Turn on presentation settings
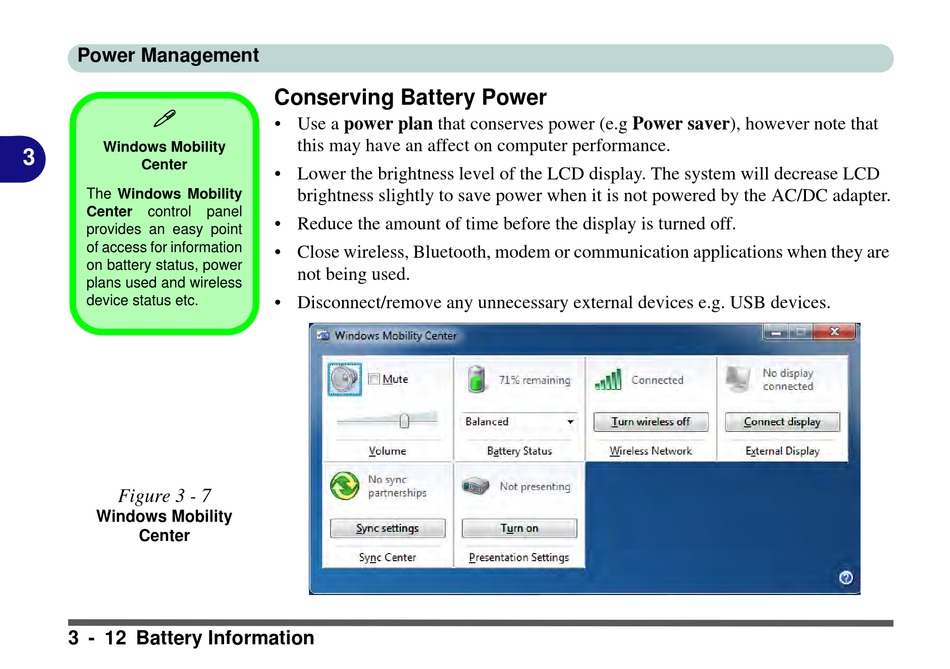950x669 pixels. (519, 528)
